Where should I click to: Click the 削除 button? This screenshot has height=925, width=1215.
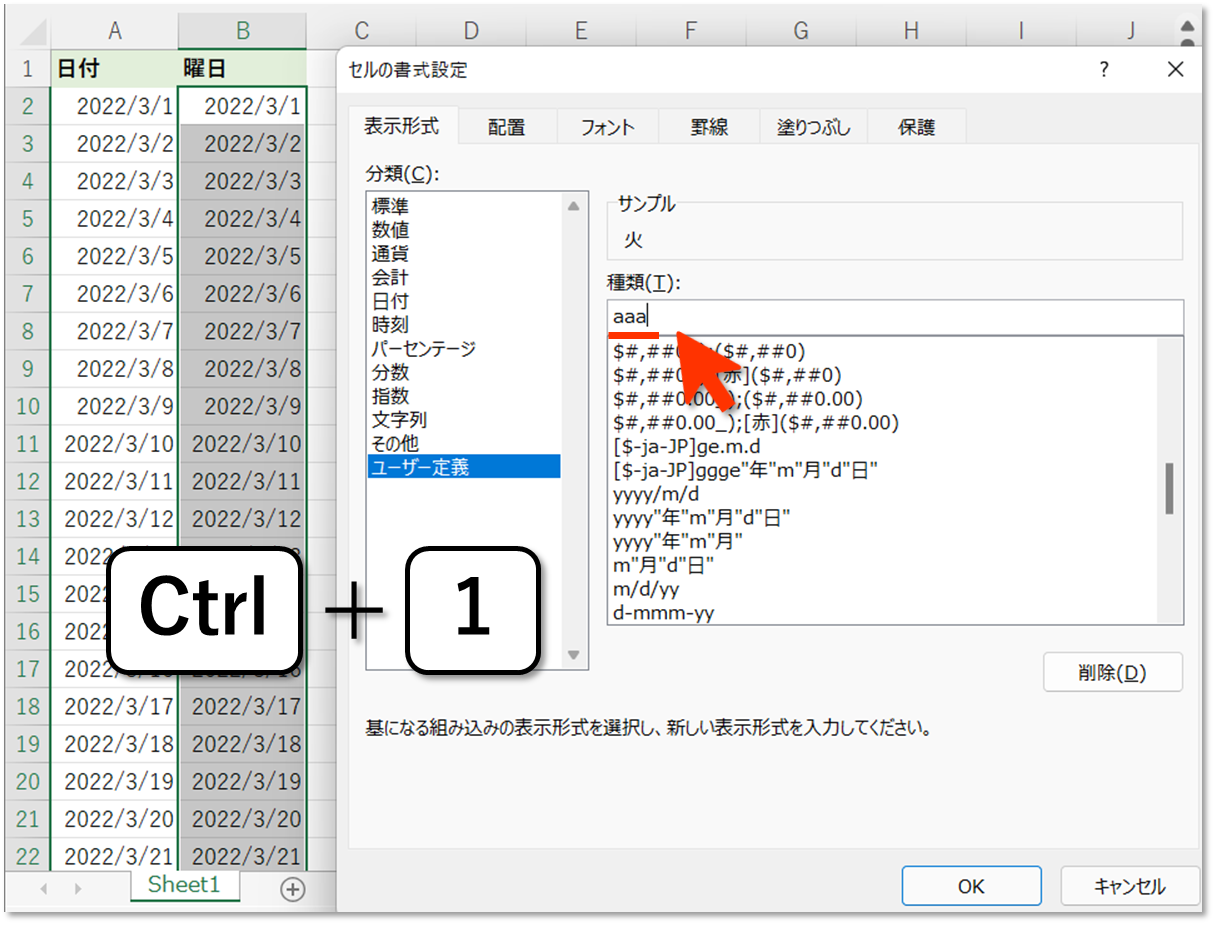click(1112, 673)
